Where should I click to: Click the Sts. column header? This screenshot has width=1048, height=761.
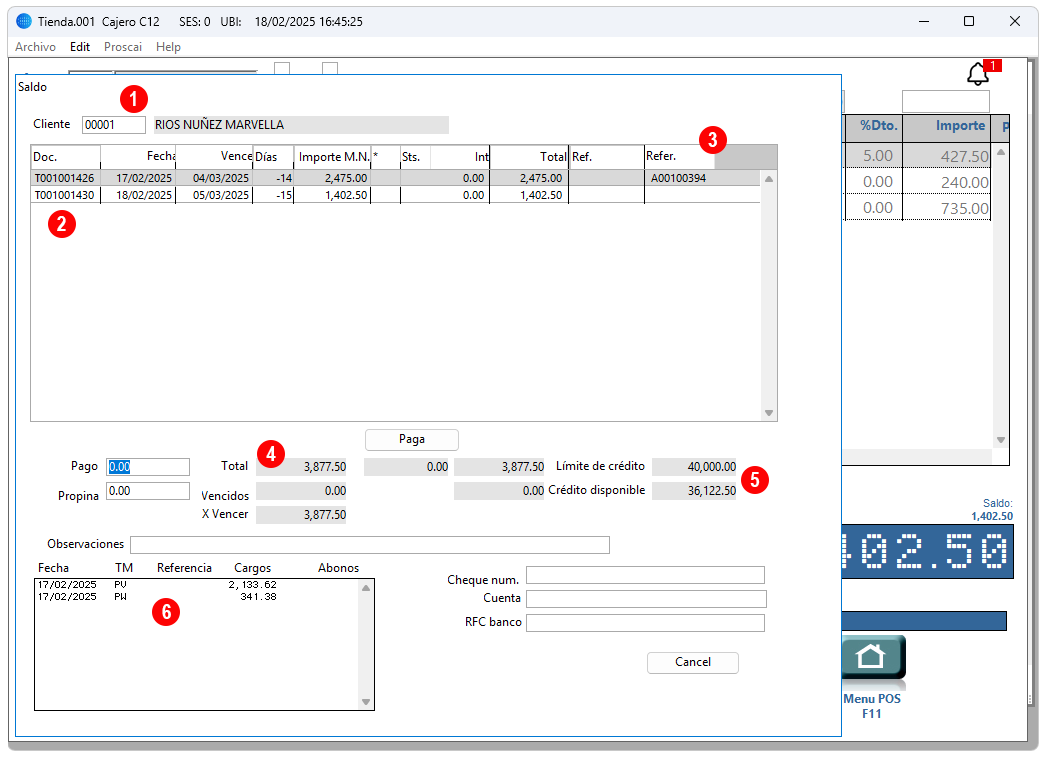point(415,157)
